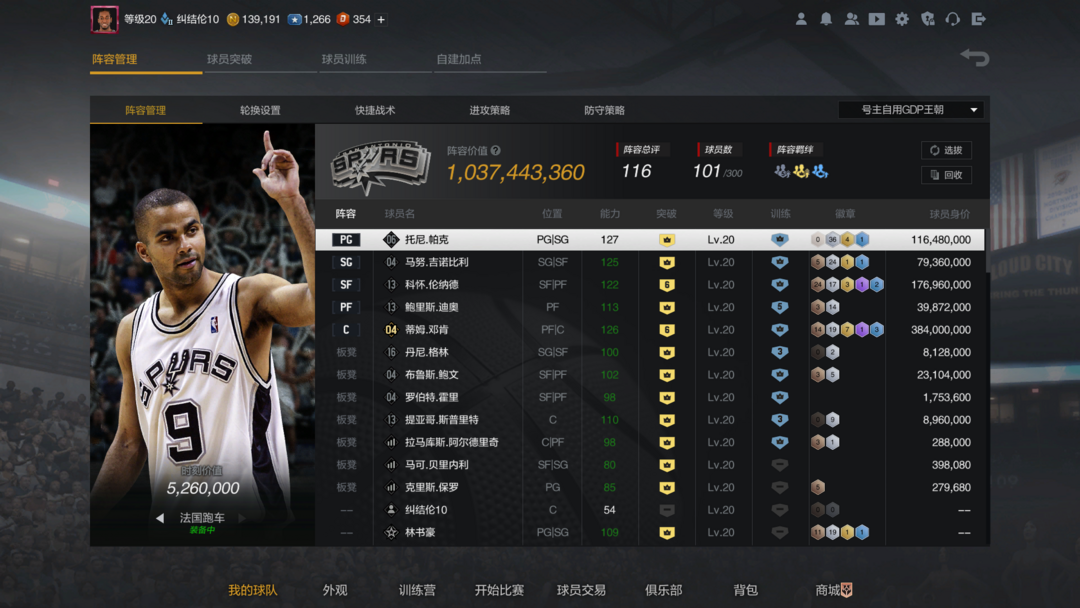The image size is (1080, 608).
Task: Show previous equipped moment card arrow
Action: point(160,518)
